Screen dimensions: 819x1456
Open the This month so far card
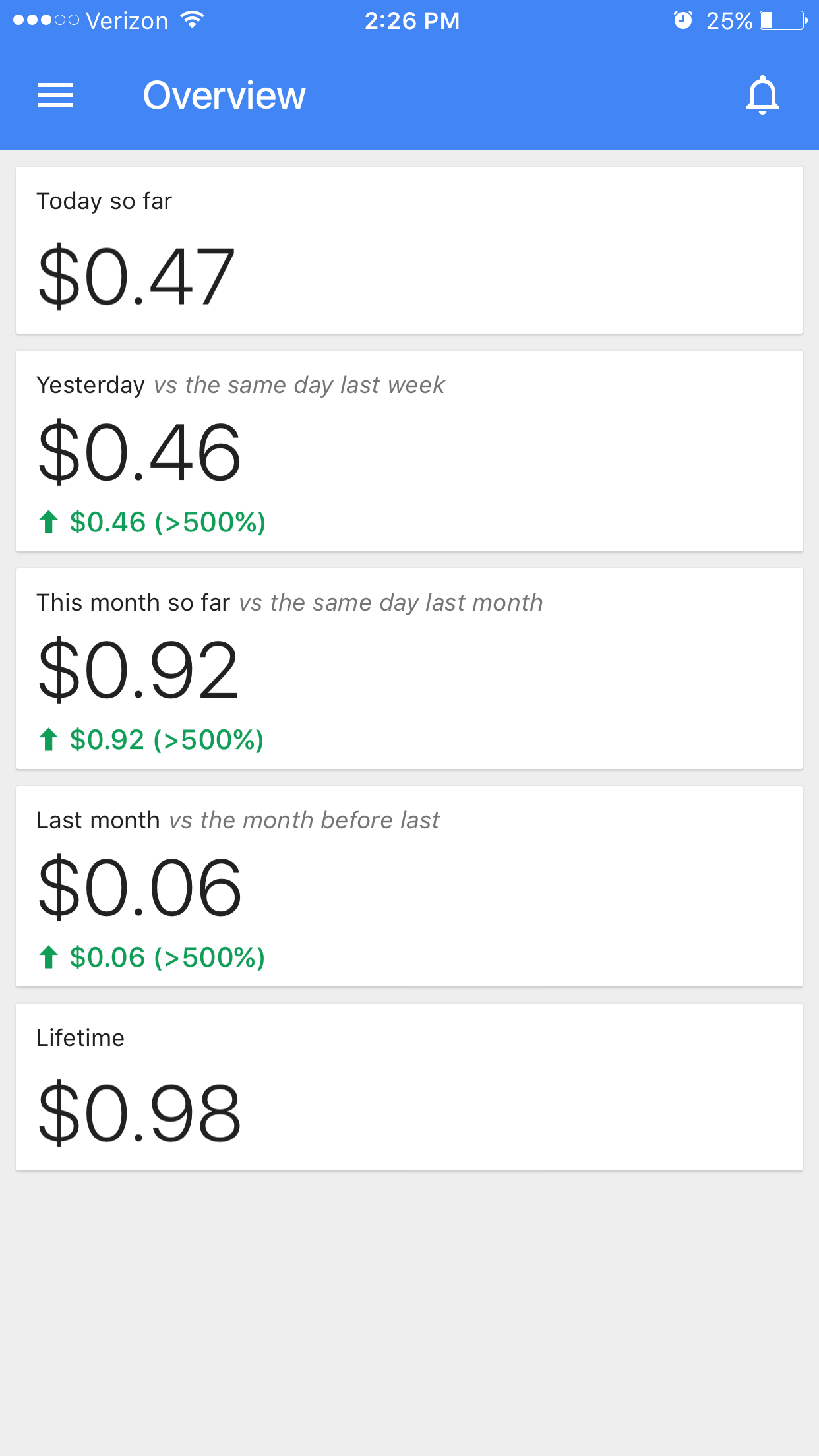tap(409, 669)
